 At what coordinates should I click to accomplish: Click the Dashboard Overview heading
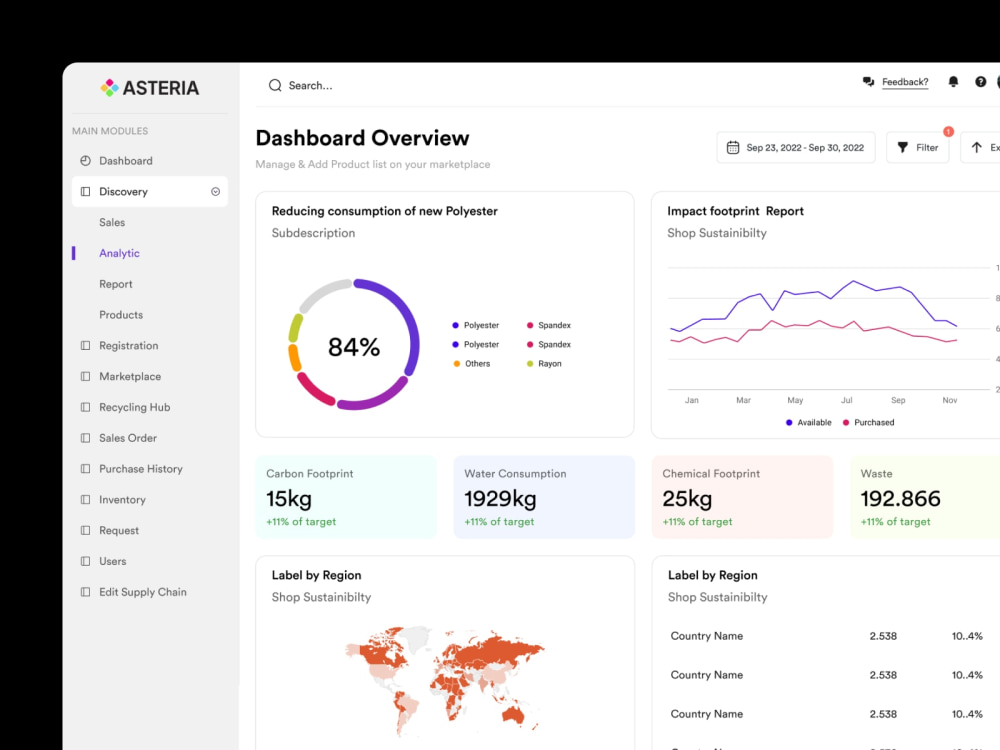[362, 138]
